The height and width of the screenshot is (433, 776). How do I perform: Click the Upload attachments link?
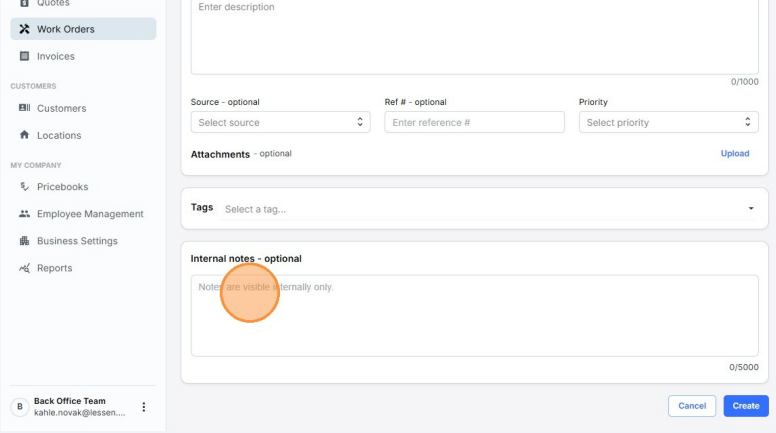tap(735, 154)
